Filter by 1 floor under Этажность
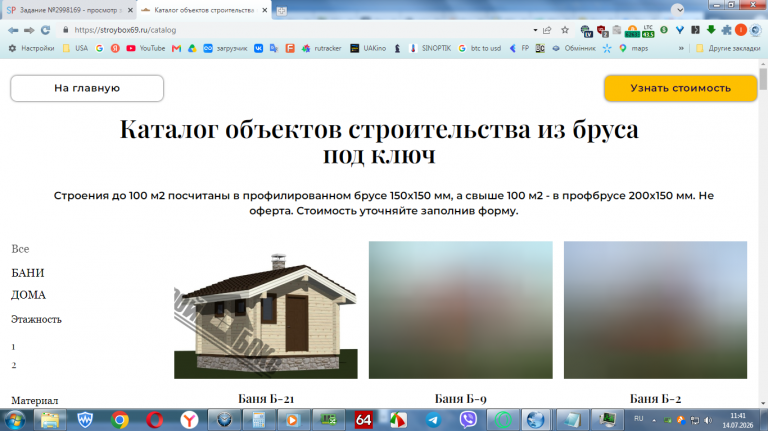The image size is (768, 431). (x=13, y=347)
